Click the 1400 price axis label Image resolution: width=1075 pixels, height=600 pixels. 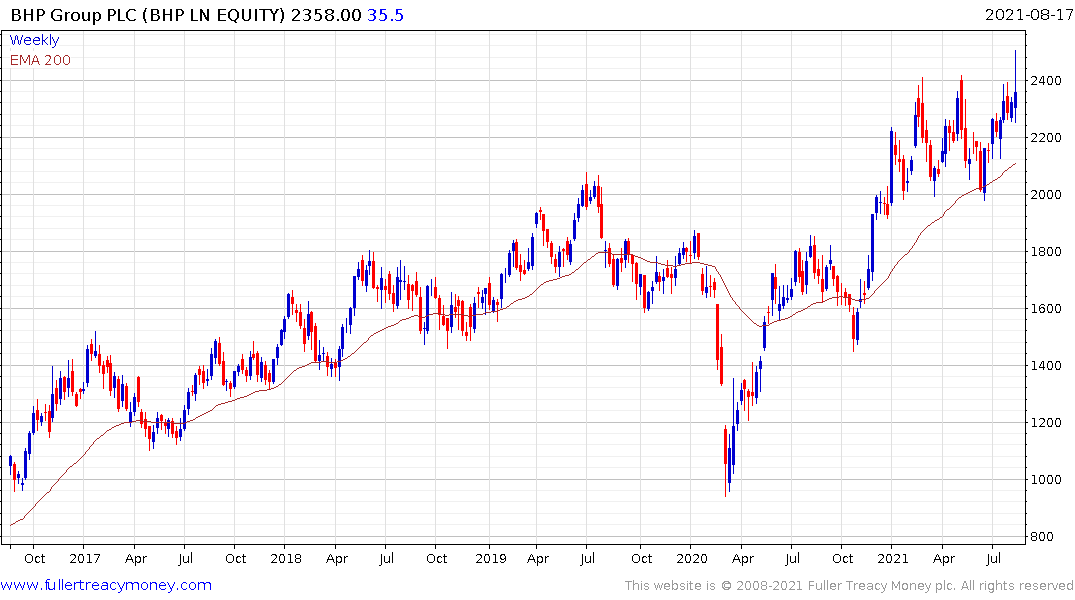(x=1046, y=365)
